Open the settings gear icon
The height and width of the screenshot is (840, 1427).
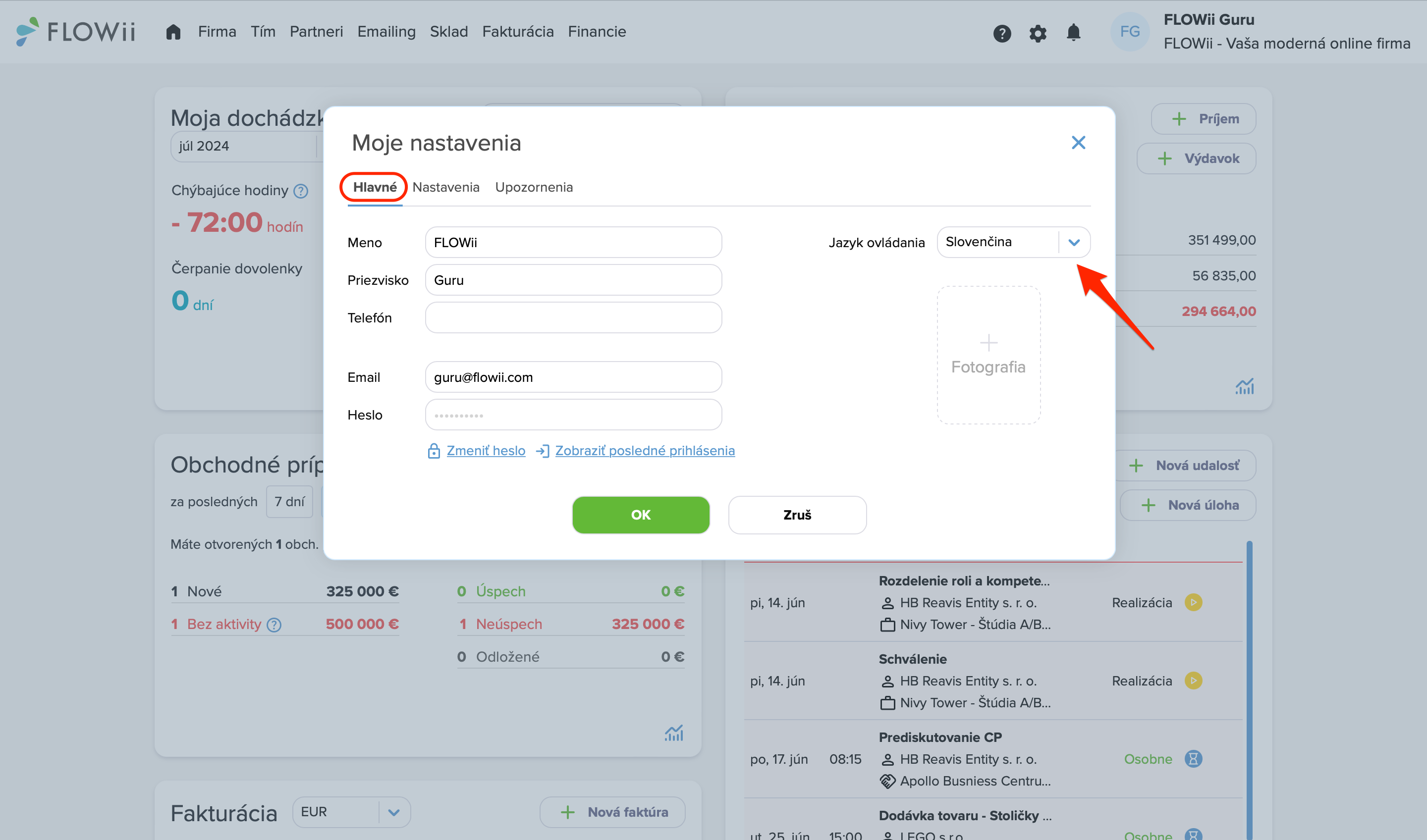tap(1038, 33)
